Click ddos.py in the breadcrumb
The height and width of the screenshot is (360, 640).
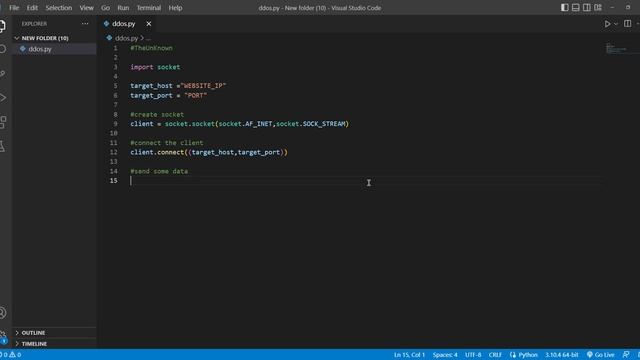126,38
